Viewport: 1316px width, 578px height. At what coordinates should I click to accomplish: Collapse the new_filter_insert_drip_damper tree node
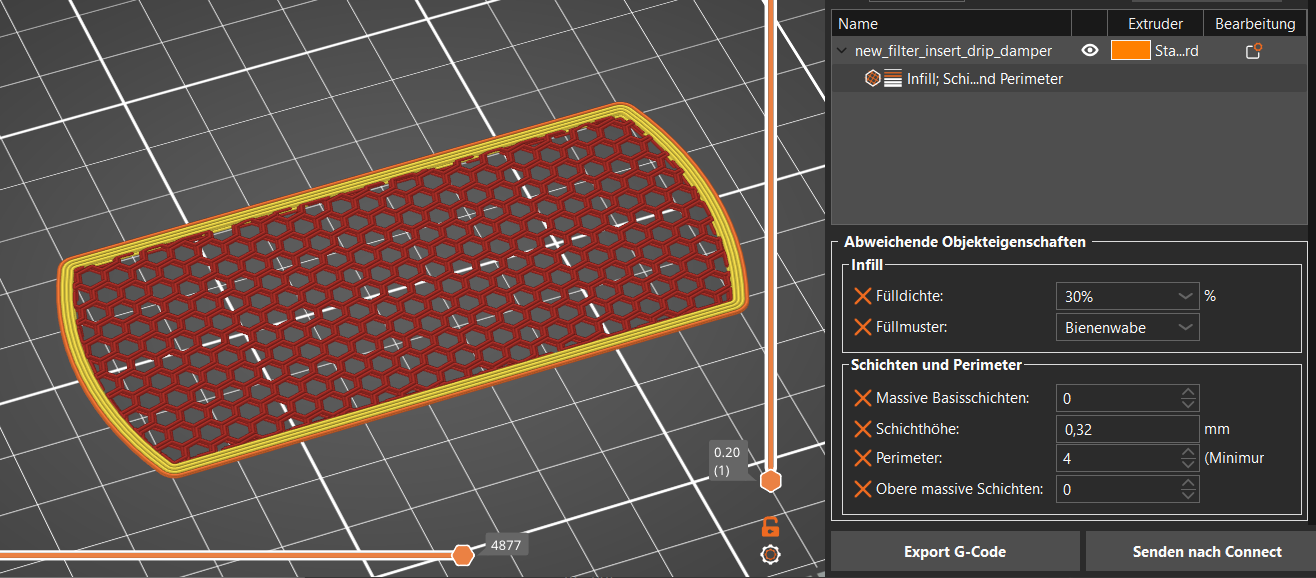842,51
